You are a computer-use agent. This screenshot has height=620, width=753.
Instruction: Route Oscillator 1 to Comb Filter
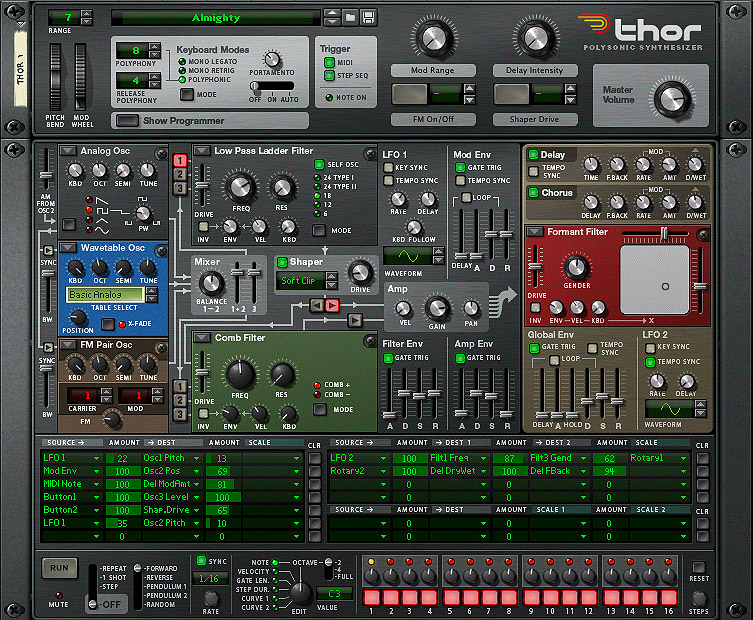[180, 387]
